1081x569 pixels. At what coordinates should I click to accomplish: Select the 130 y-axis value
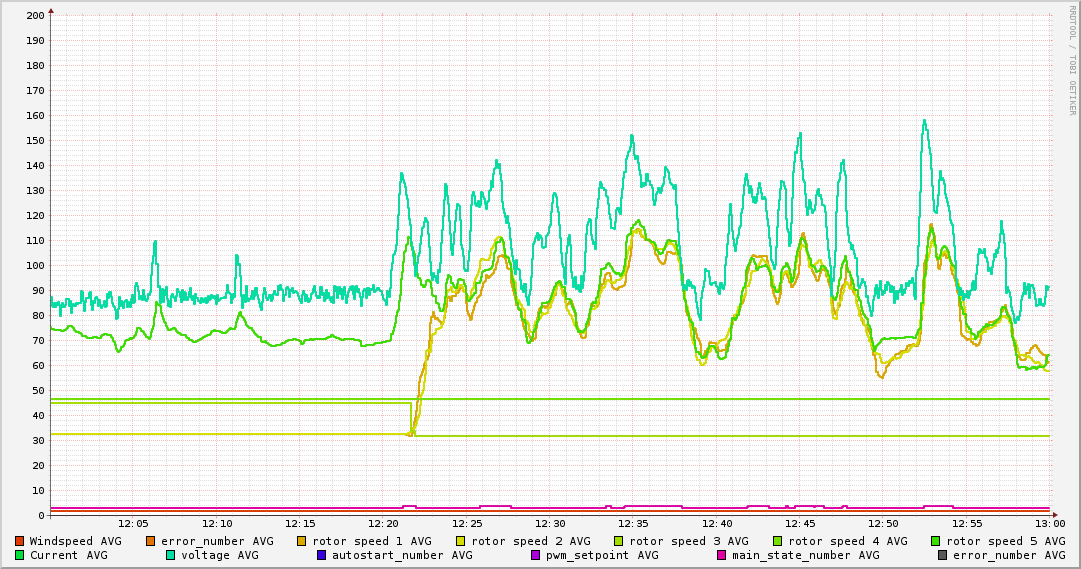(36, 190)
